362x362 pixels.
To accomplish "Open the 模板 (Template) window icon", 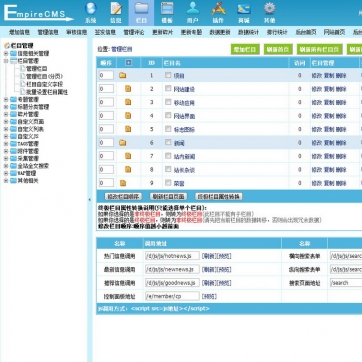I will click(167, 9).
